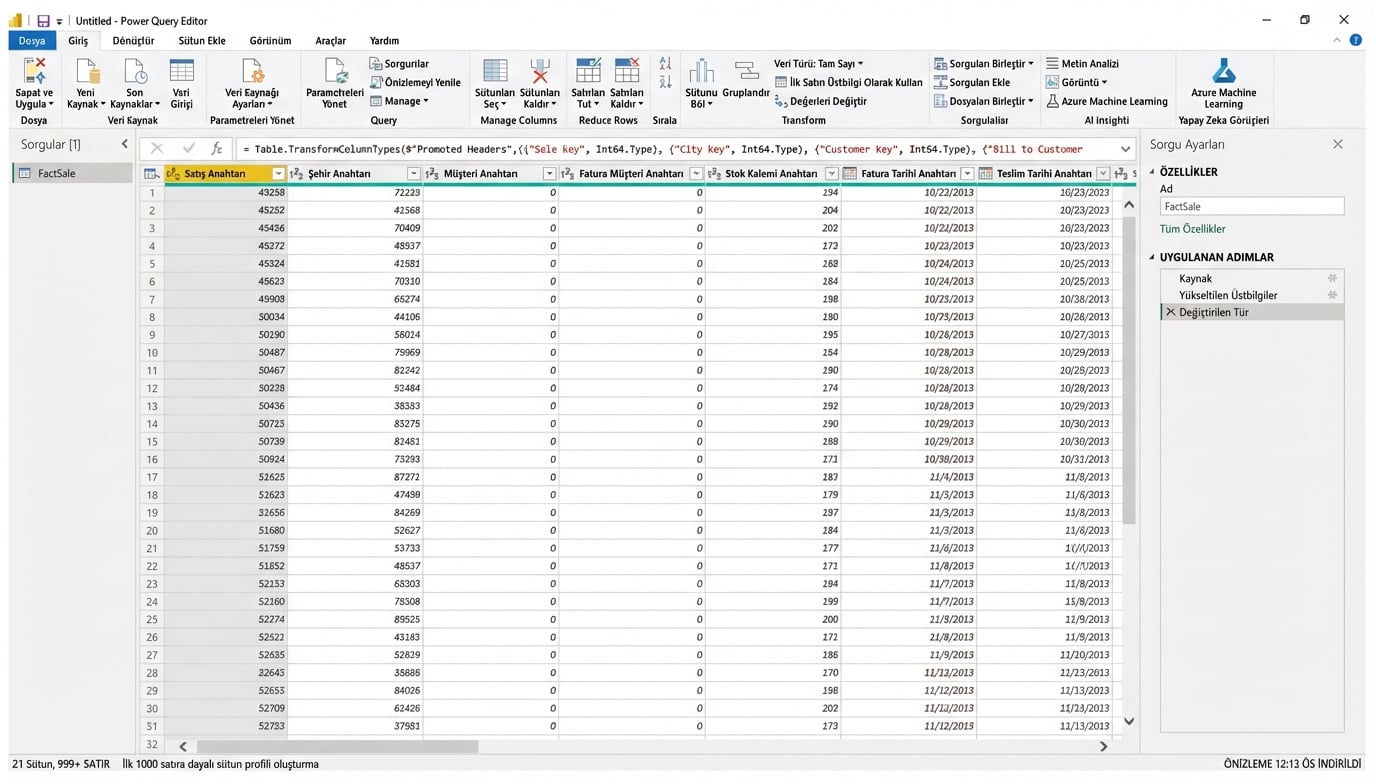Click save icon in title bar
Screen dimensions: 1376x784
43,20
